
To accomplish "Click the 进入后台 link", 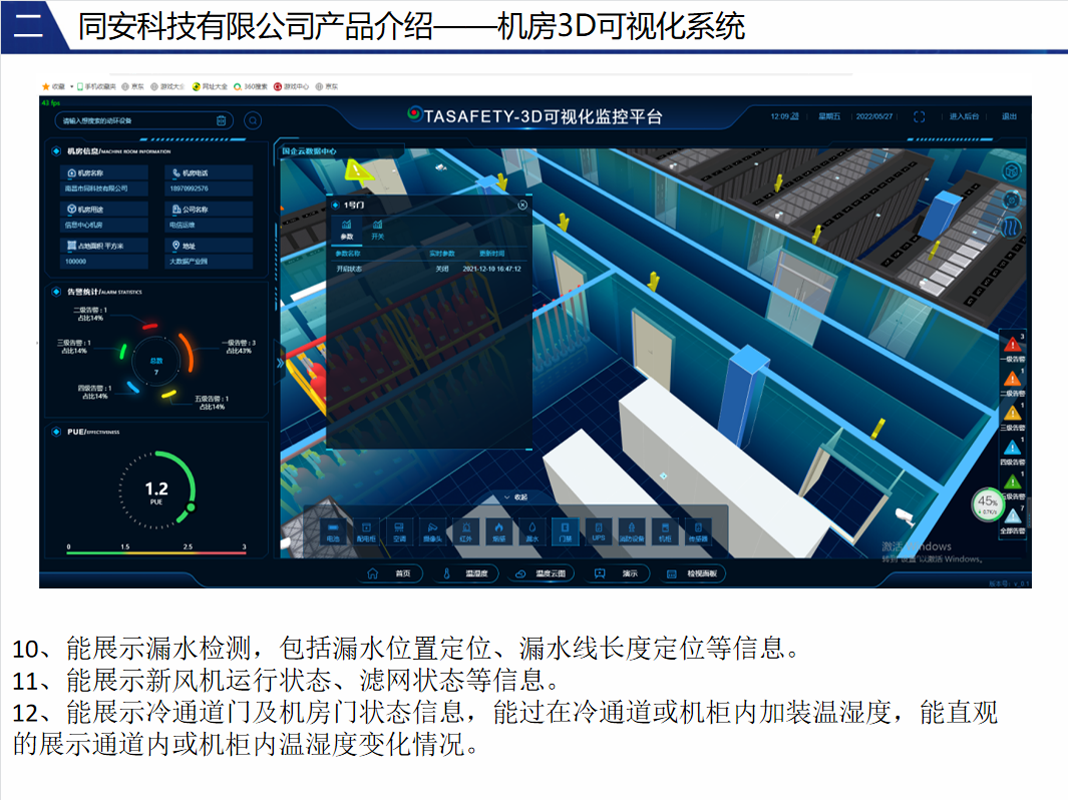I will (x=964, y=117).
